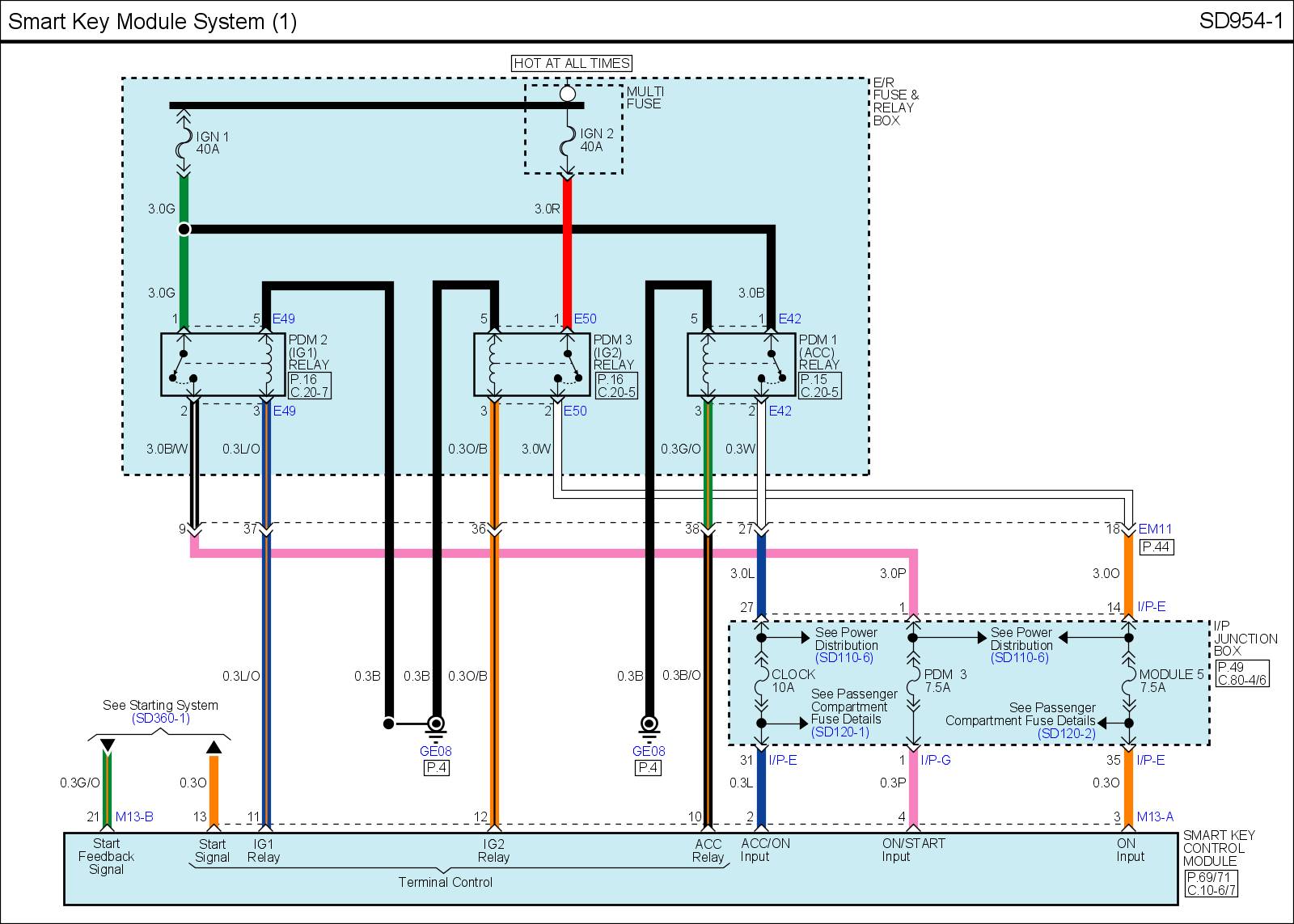Click the M13-B connector label
This screenshot has height=924, width=1294.
(133, 816)
